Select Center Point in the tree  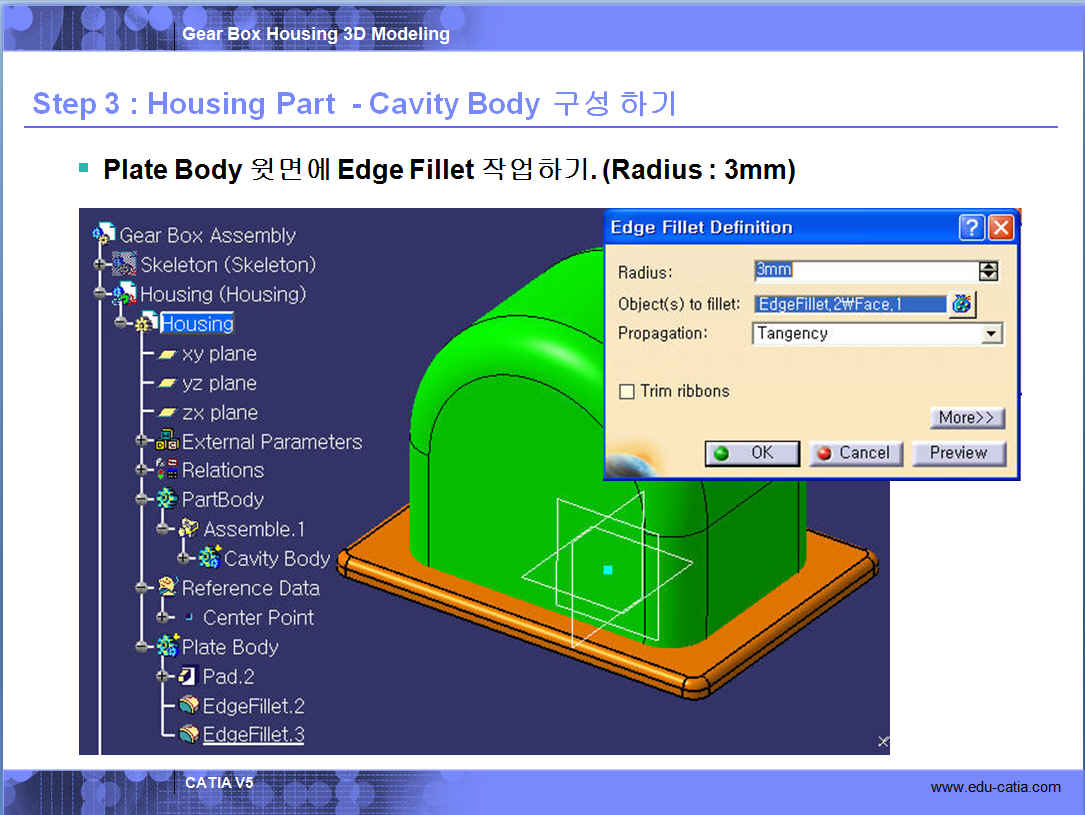258,617
